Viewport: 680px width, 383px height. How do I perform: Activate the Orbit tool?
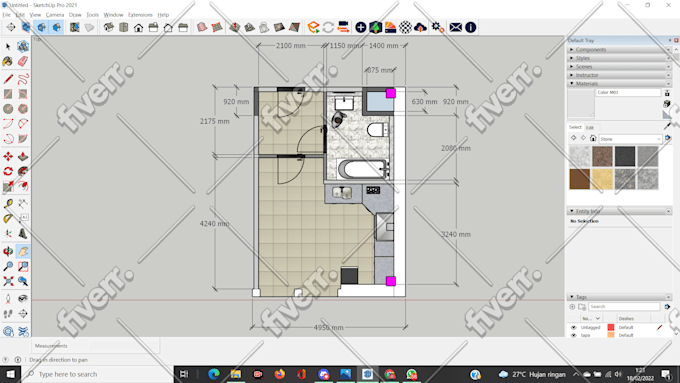pyautogui.click(x=8, y=251)
